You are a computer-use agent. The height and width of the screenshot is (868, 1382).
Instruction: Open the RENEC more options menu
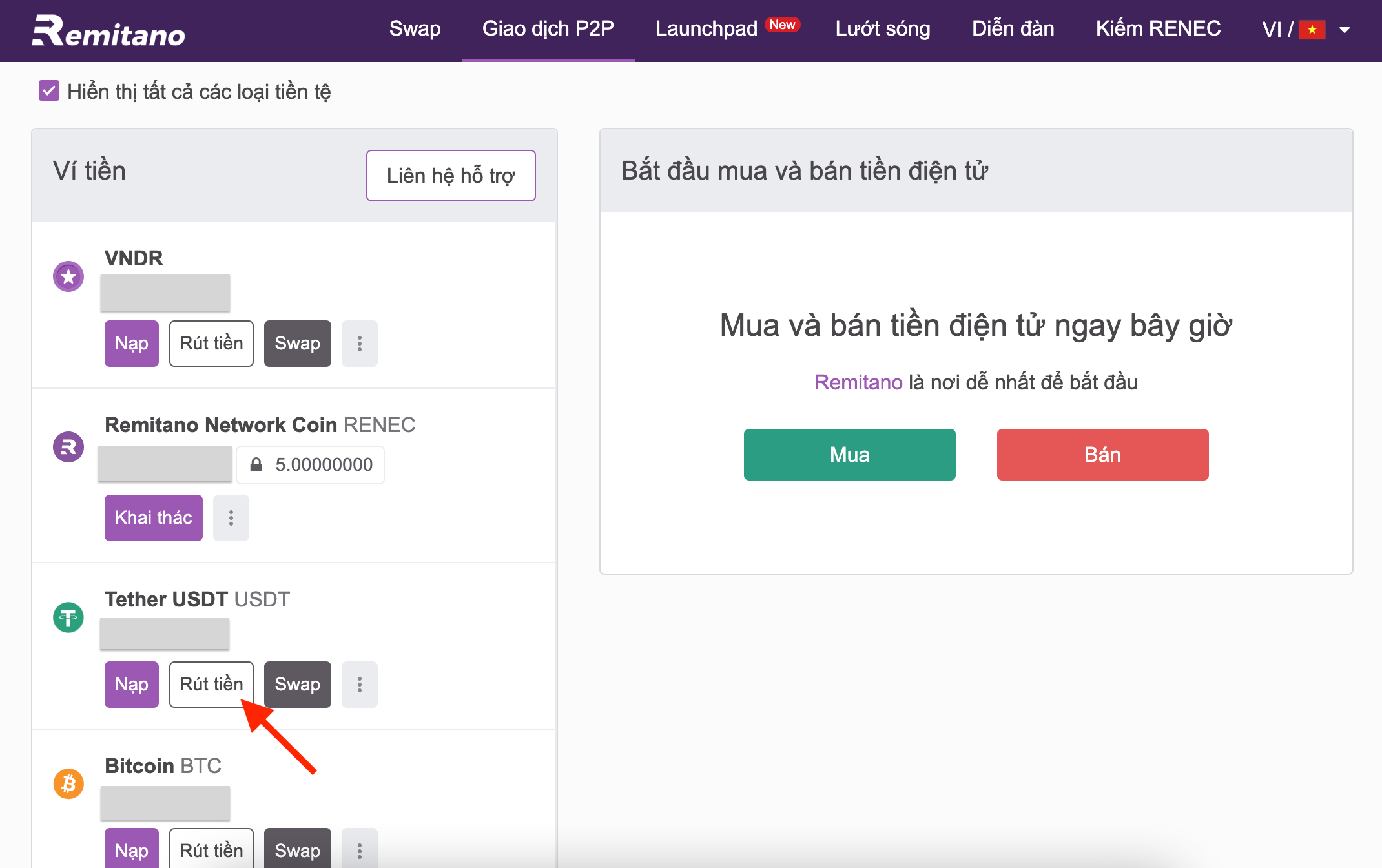click(231, 518)
